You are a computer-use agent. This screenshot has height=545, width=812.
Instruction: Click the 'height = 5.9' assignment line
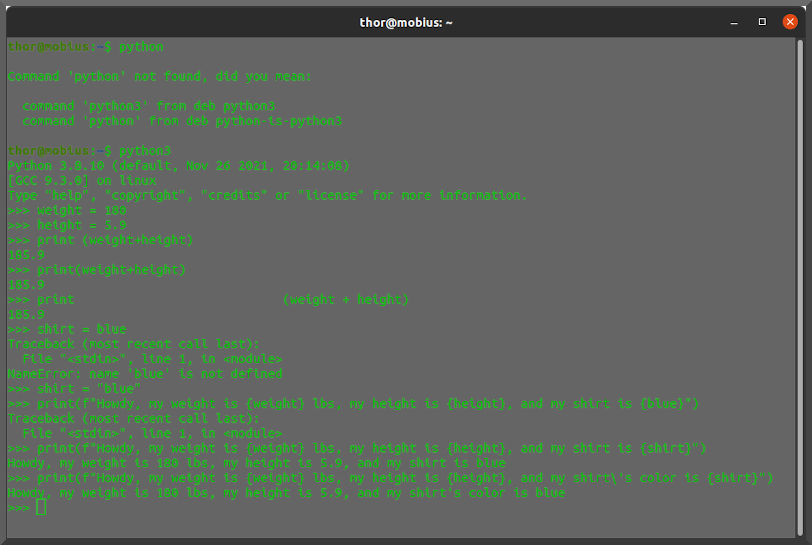81,225
